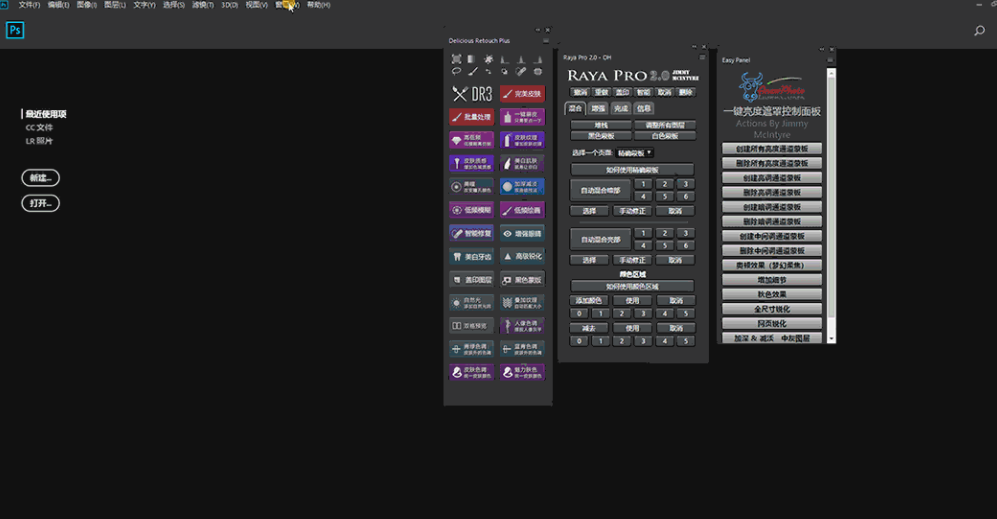Click the Easy Panel vertical scrollbar
Screen dimensions: 997x519
(830, 200)
